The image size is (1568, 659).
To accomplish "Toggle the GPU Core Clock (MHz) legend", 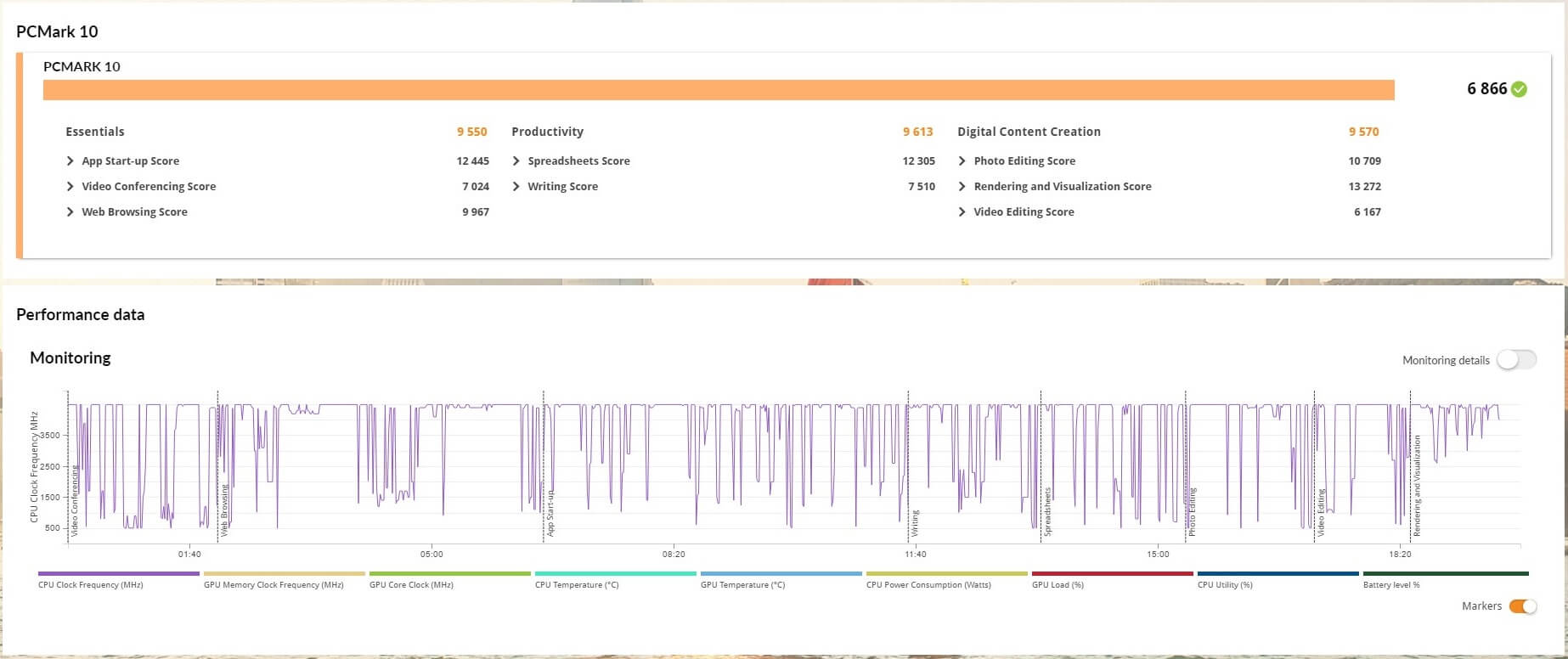I will pyautogui.click(x=449, y=580).
